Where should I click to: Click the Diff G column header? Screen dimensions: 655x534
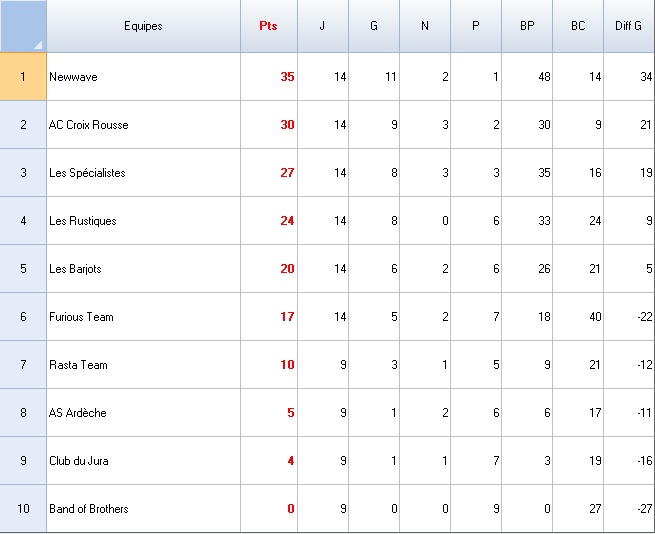pyautogui.click(x=629, y=26)
